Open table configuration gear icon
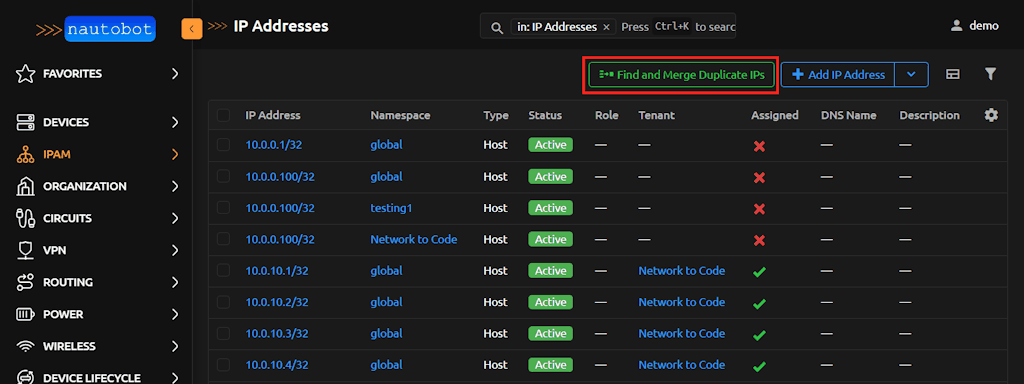The width and height of the screenshot is (1024, 384). click(x=991, y=115)
